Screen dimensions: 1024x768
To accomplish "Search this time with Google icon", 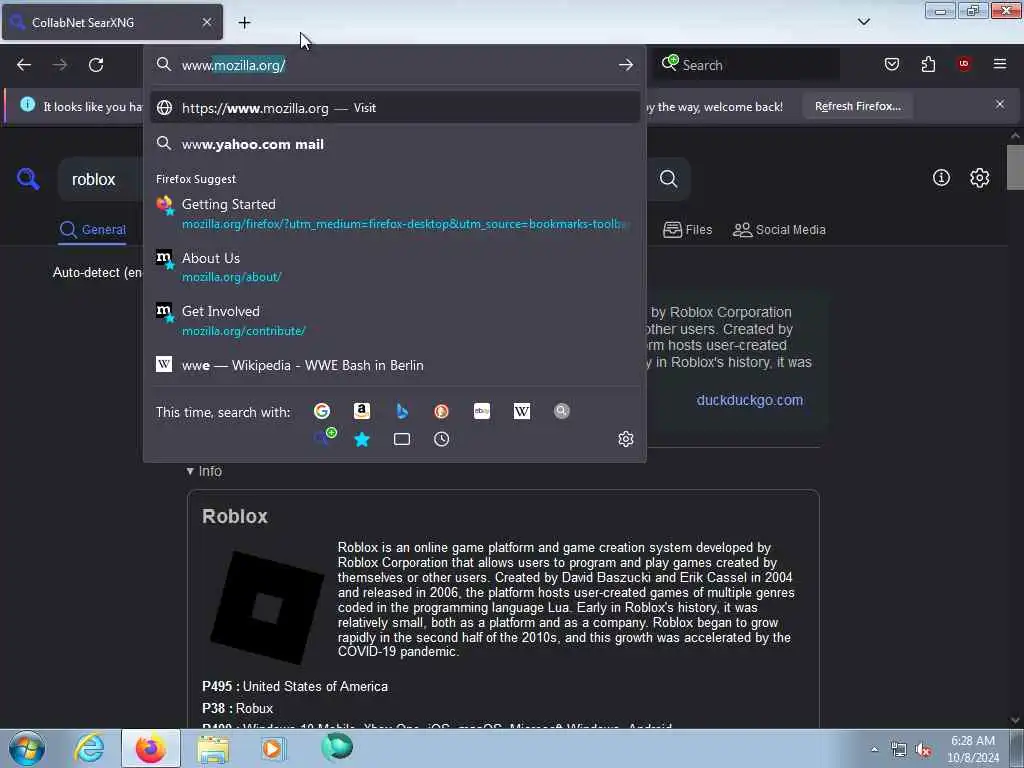I will point(322,411).
